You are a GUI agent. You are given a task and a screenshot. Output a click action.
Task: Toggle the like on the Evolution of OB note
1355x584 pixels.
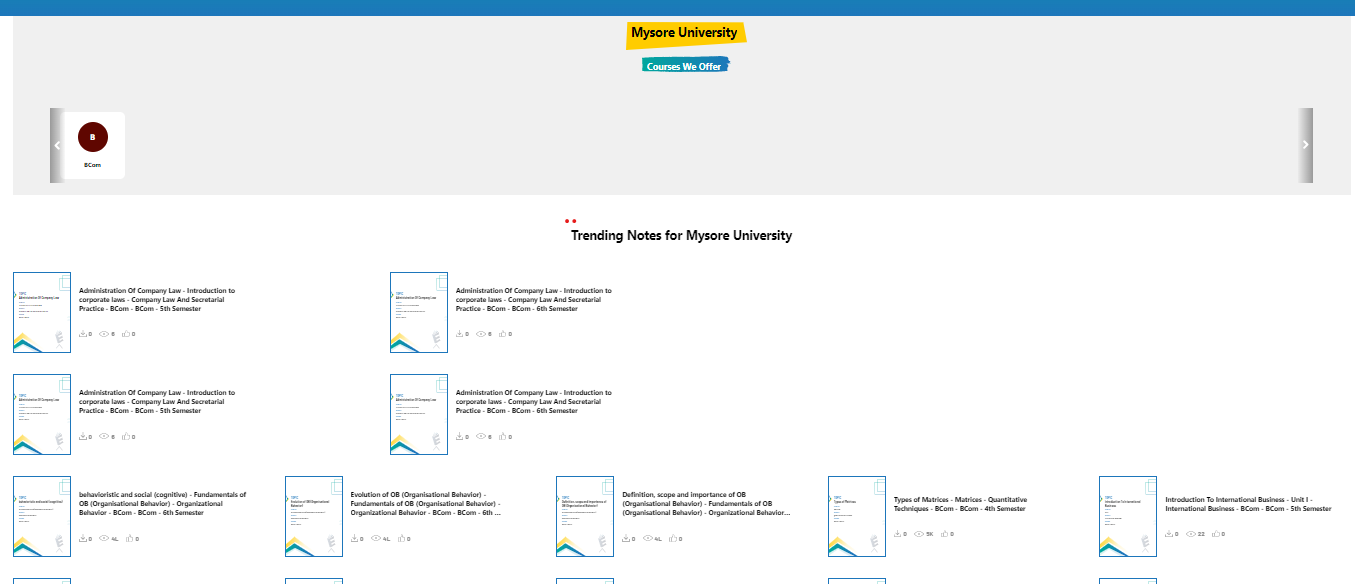(x=401, y=537)
